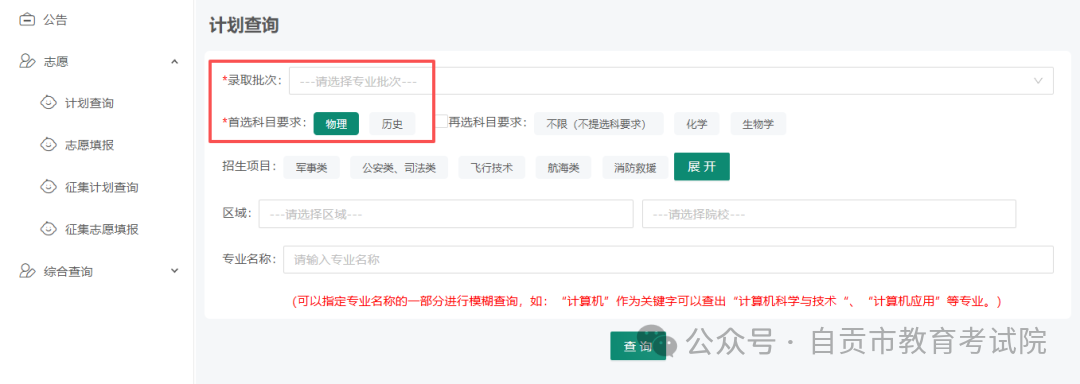Expand the 综合查询 menu chevron
1080x384 pixels.
tap(174, 271)
